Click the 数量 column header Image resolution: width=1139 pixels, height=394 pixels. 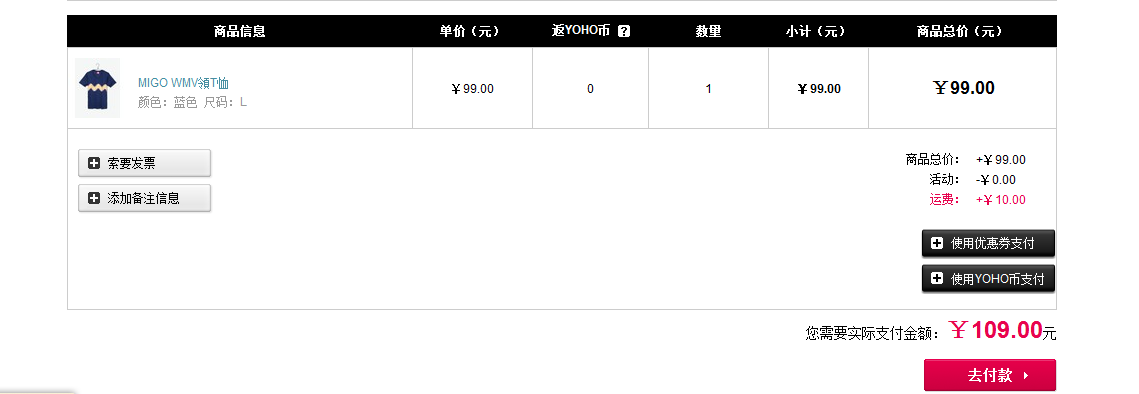(x=708, y=31)
